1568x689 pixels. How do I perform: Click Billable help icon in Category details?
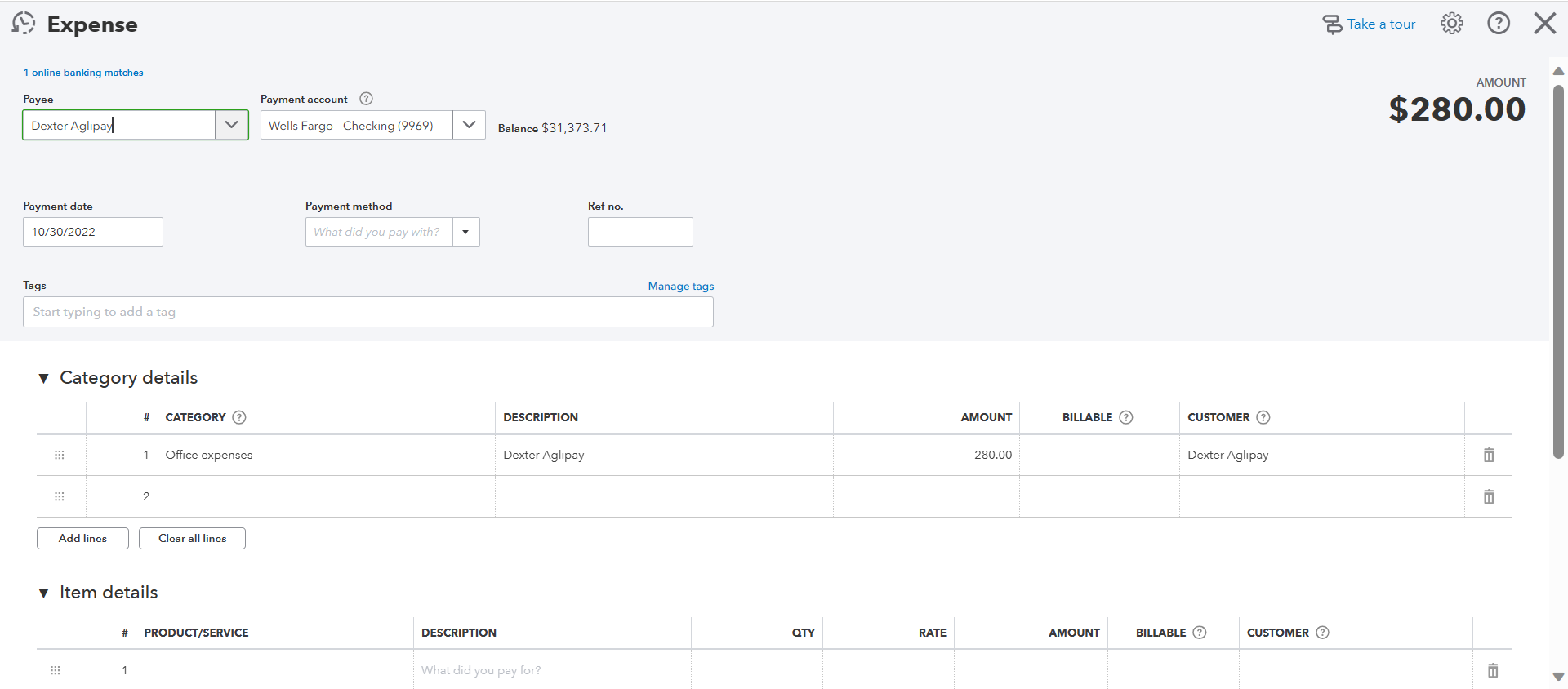[x=1125, y=417]
